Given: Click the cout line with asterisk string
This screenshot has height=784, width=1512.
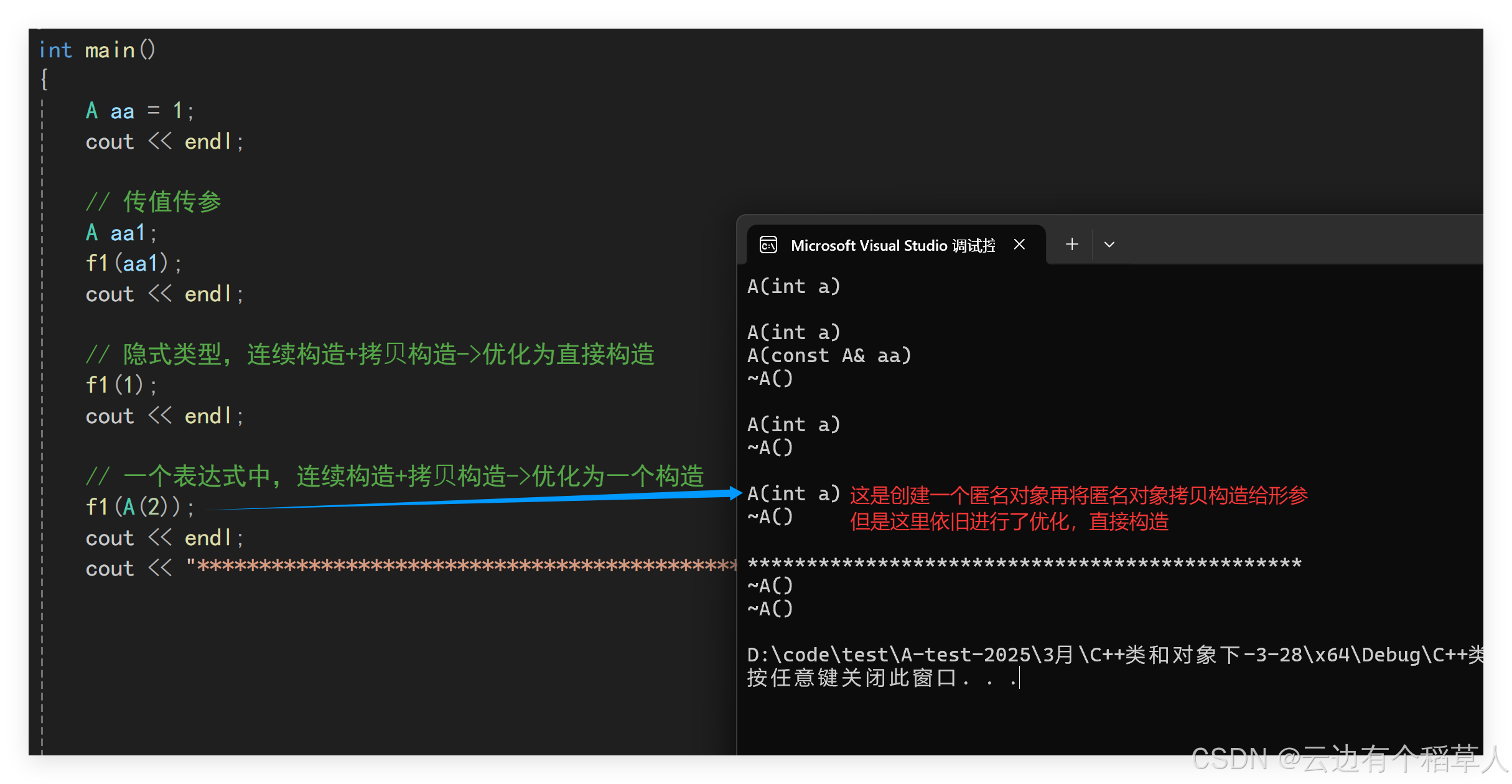Looking at the screenshot, I should click(x=411, y=568).
